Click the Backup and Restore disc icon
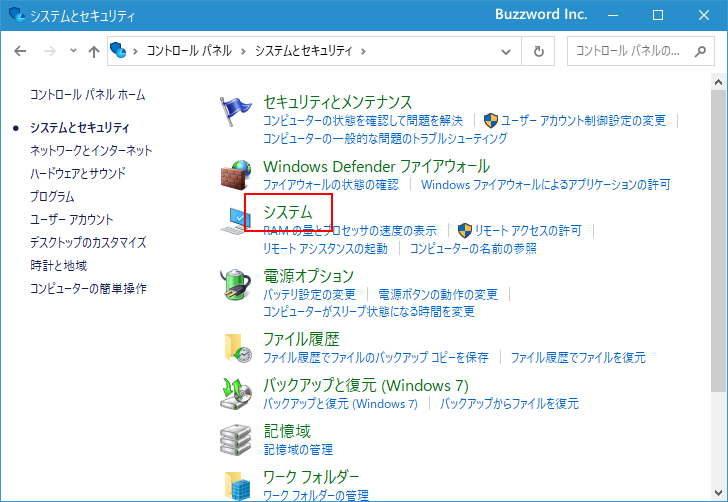This screenshot has height=502, width=728. point(236,394)
